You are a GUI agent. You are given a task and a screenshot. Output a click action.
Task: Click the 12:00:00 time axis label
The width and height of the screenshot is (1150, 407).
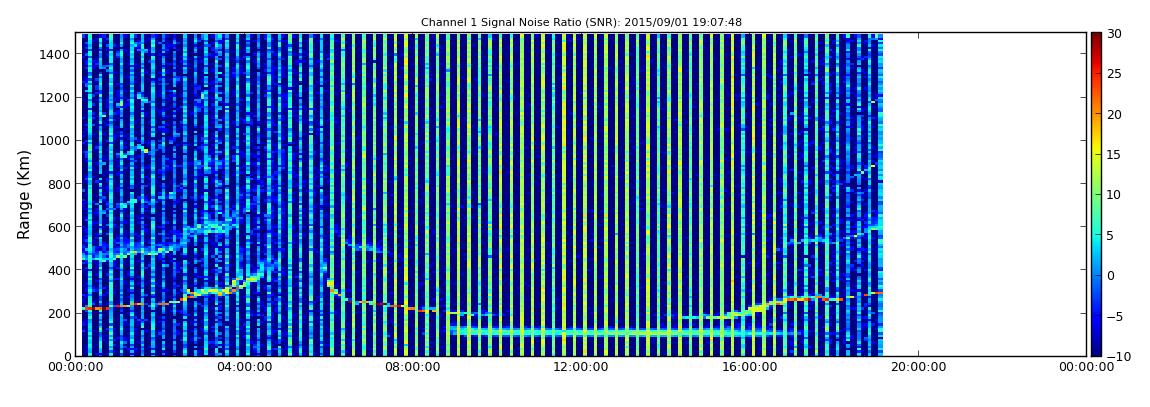tap(582, 369)
